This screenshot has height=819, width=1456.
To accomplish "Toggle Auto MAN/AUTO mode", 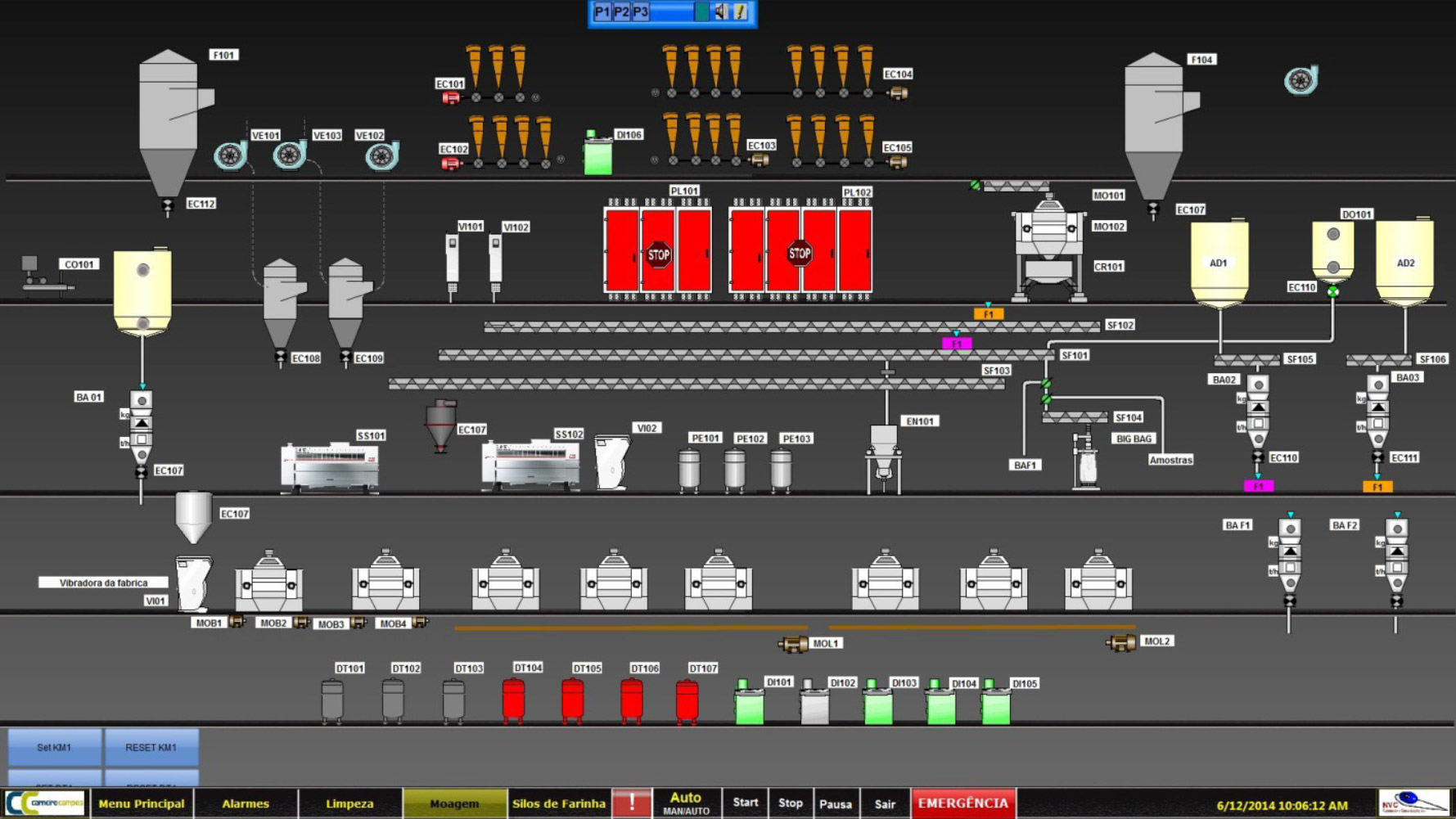I will (x=686, y=803).
